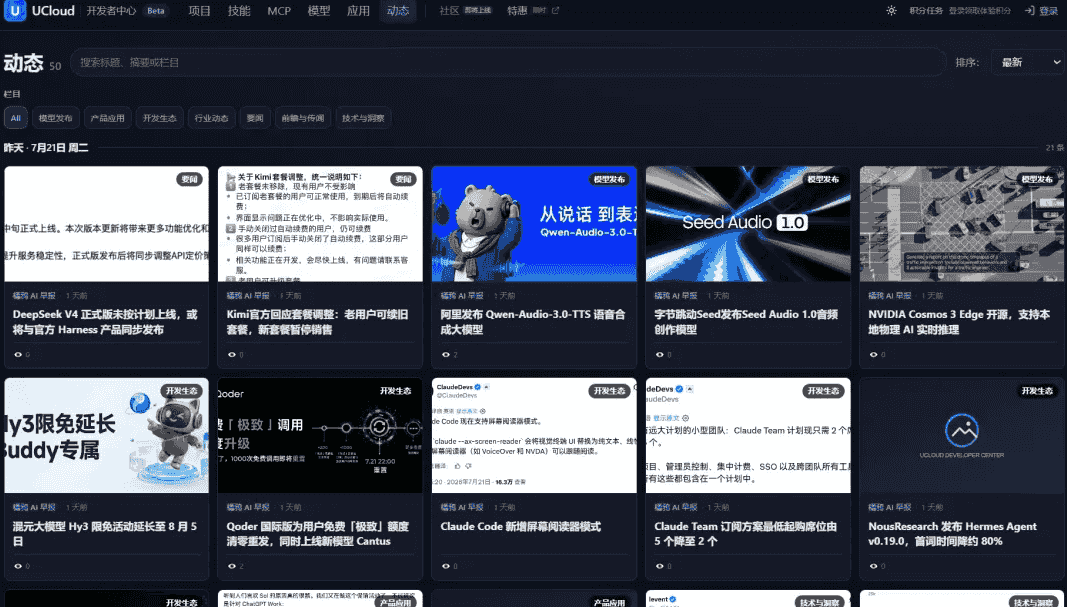Open headline Qoder 国际版为用户免费「极致」额度
This screenshot has height=607, width=1067.
tap(318, 534)
